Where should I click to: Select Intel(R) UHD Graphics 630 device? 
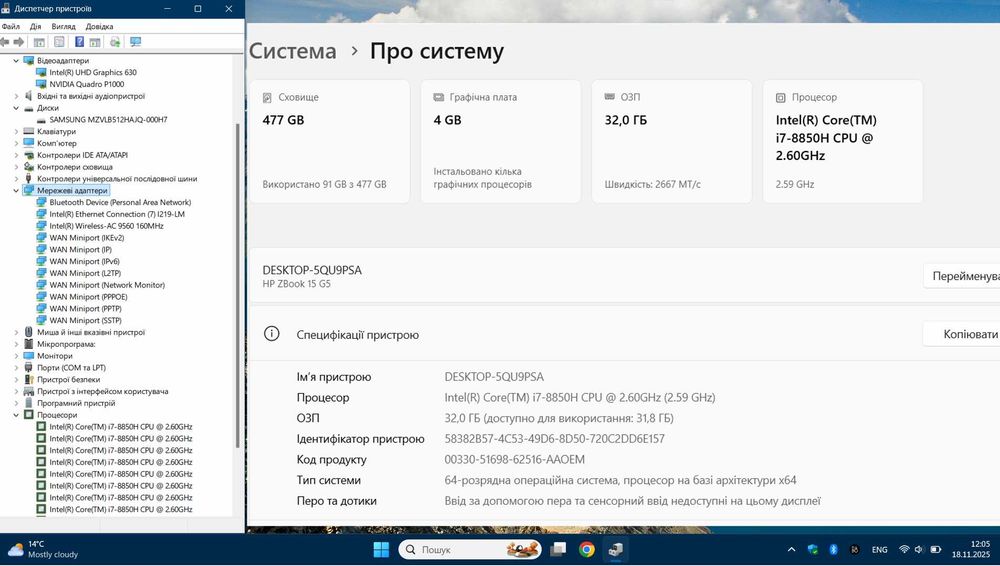click(x=93, y=73)
